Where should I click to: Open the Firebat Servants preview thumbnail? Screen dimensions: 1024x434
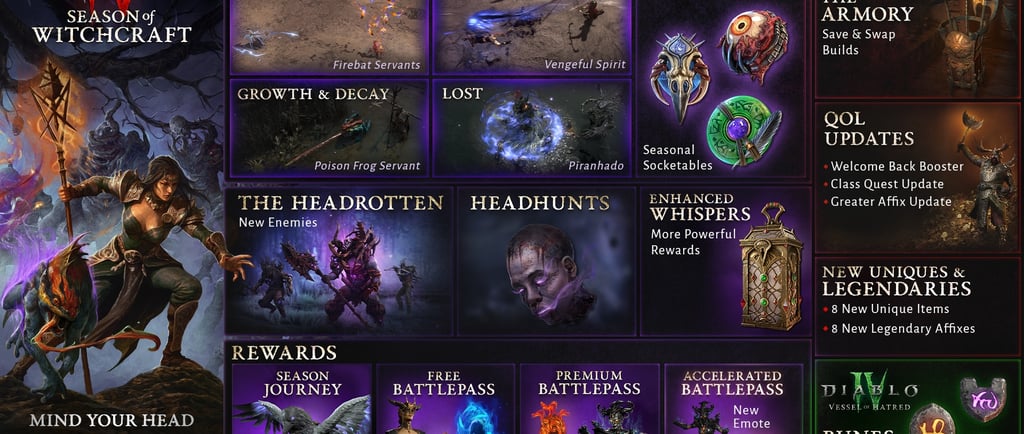pos(330,36)
